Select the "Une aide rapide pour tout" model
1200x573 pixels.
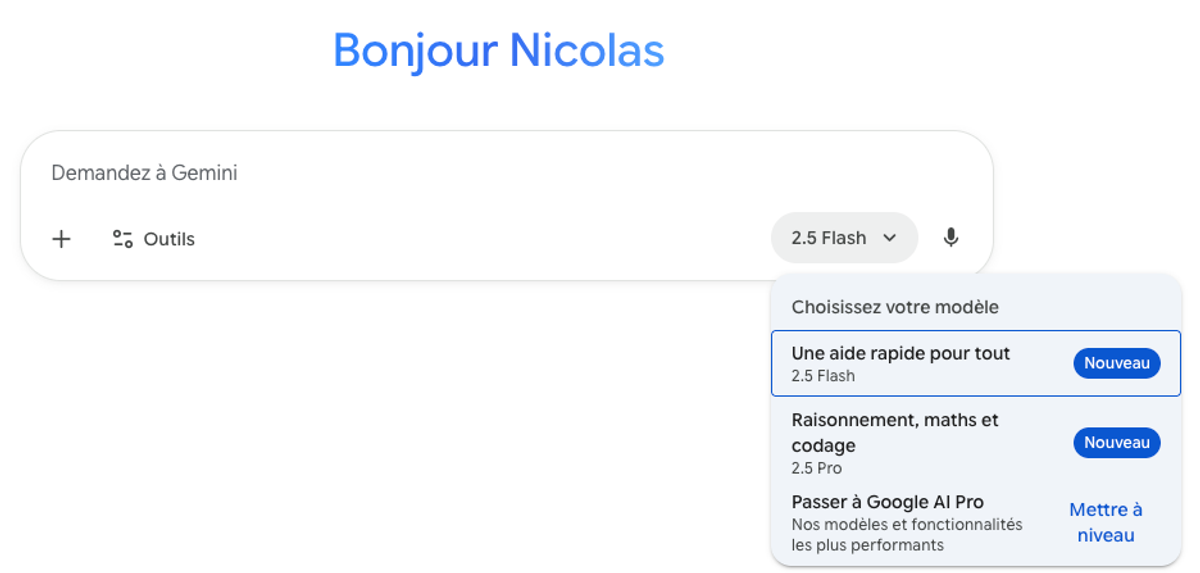pos(900,354)
